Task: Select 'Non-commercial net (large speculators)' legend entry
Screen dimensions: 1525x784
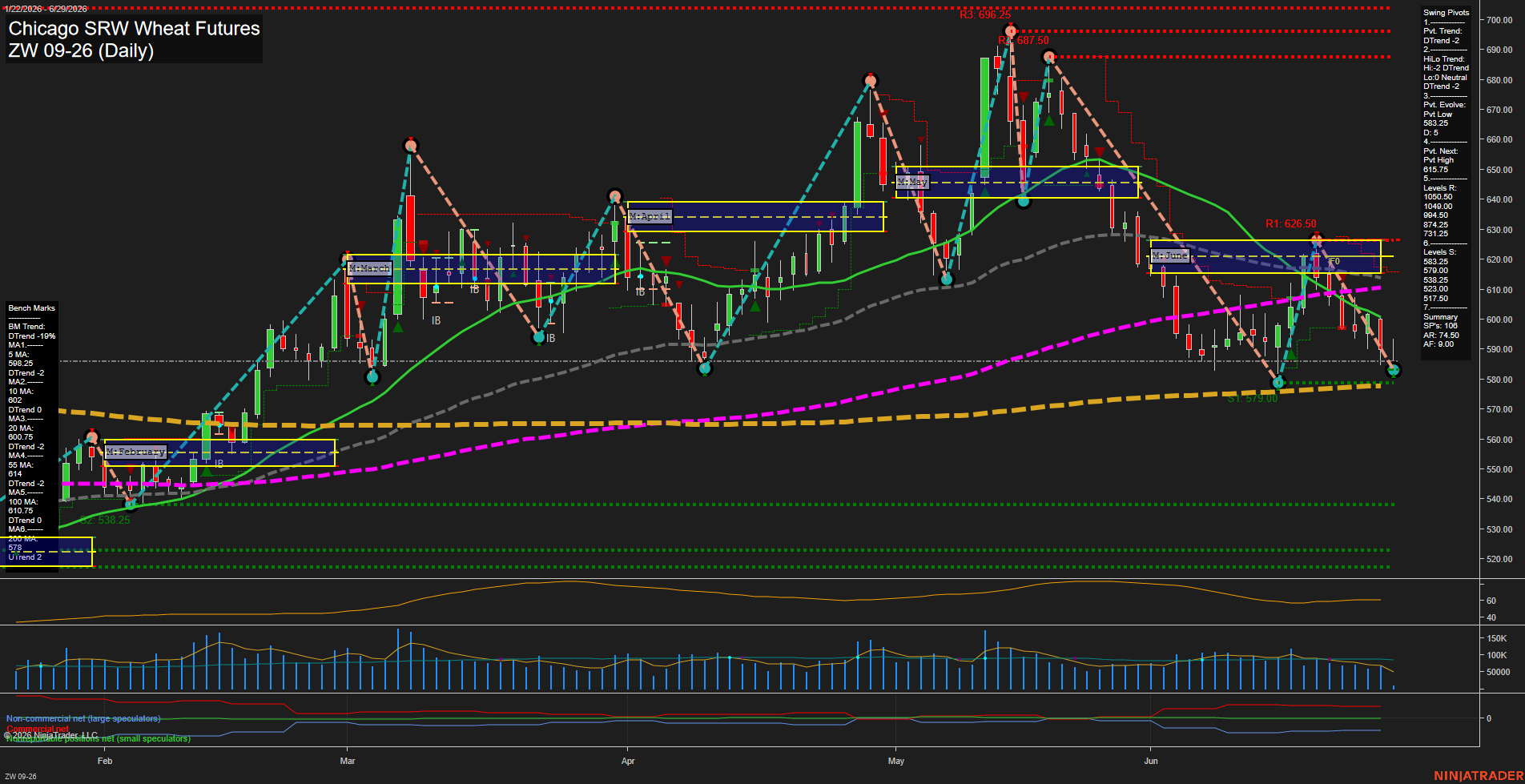Action: pyautogui.click(x=83, y=719)
